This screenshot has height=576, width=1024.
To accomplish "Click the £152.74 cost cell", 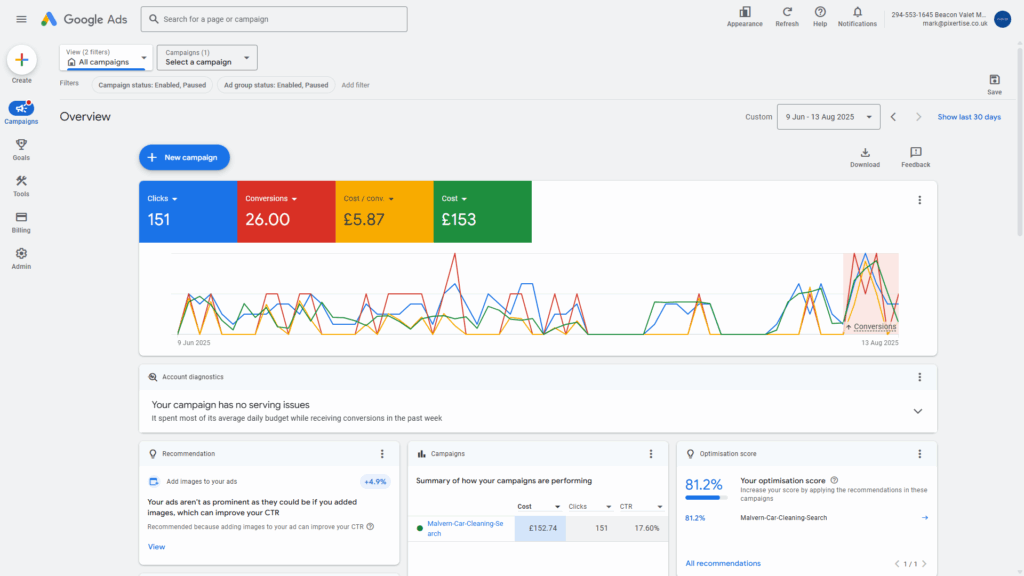I will click(x=540, y=528).
